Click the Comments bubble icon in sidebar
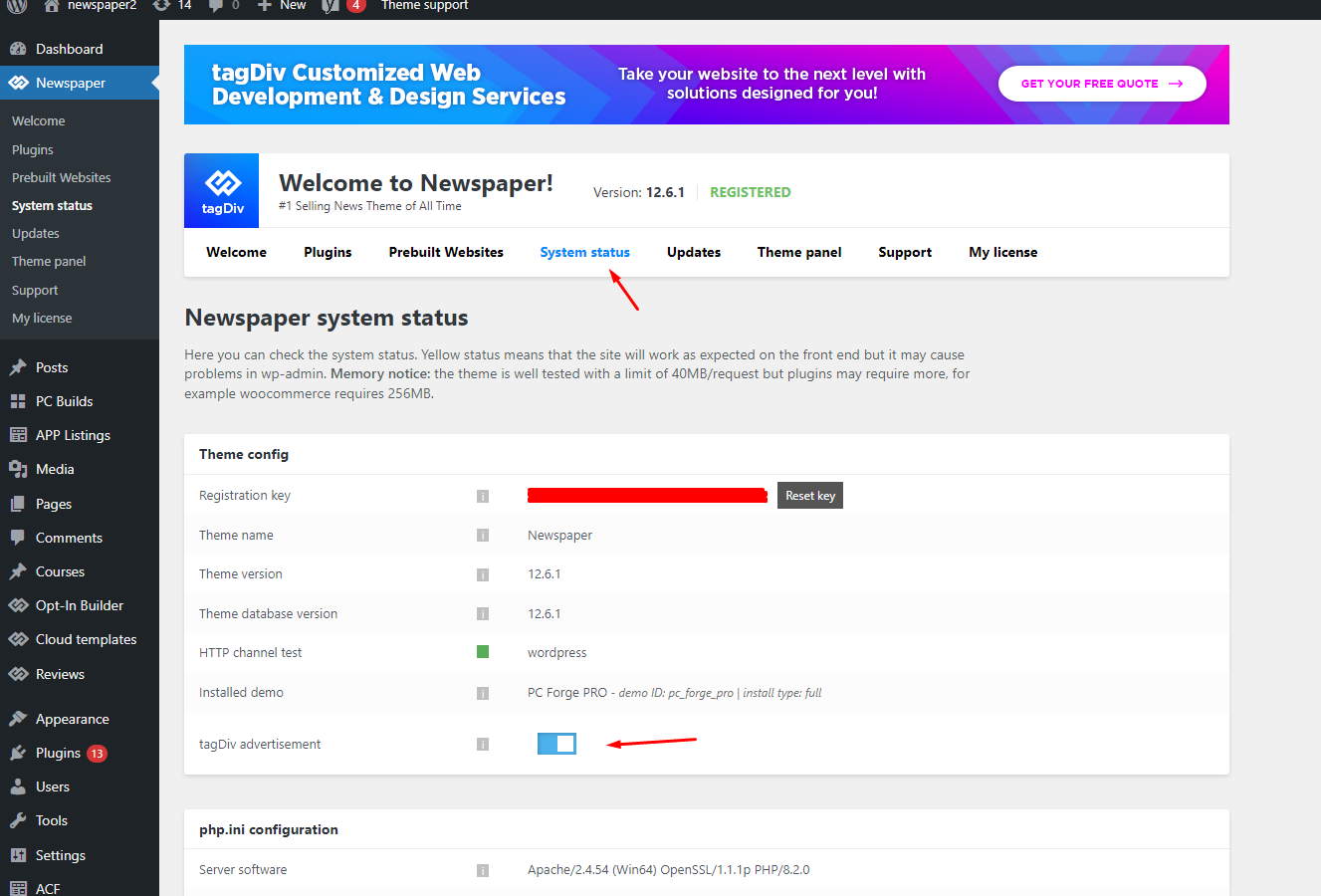 coord(18,538)
